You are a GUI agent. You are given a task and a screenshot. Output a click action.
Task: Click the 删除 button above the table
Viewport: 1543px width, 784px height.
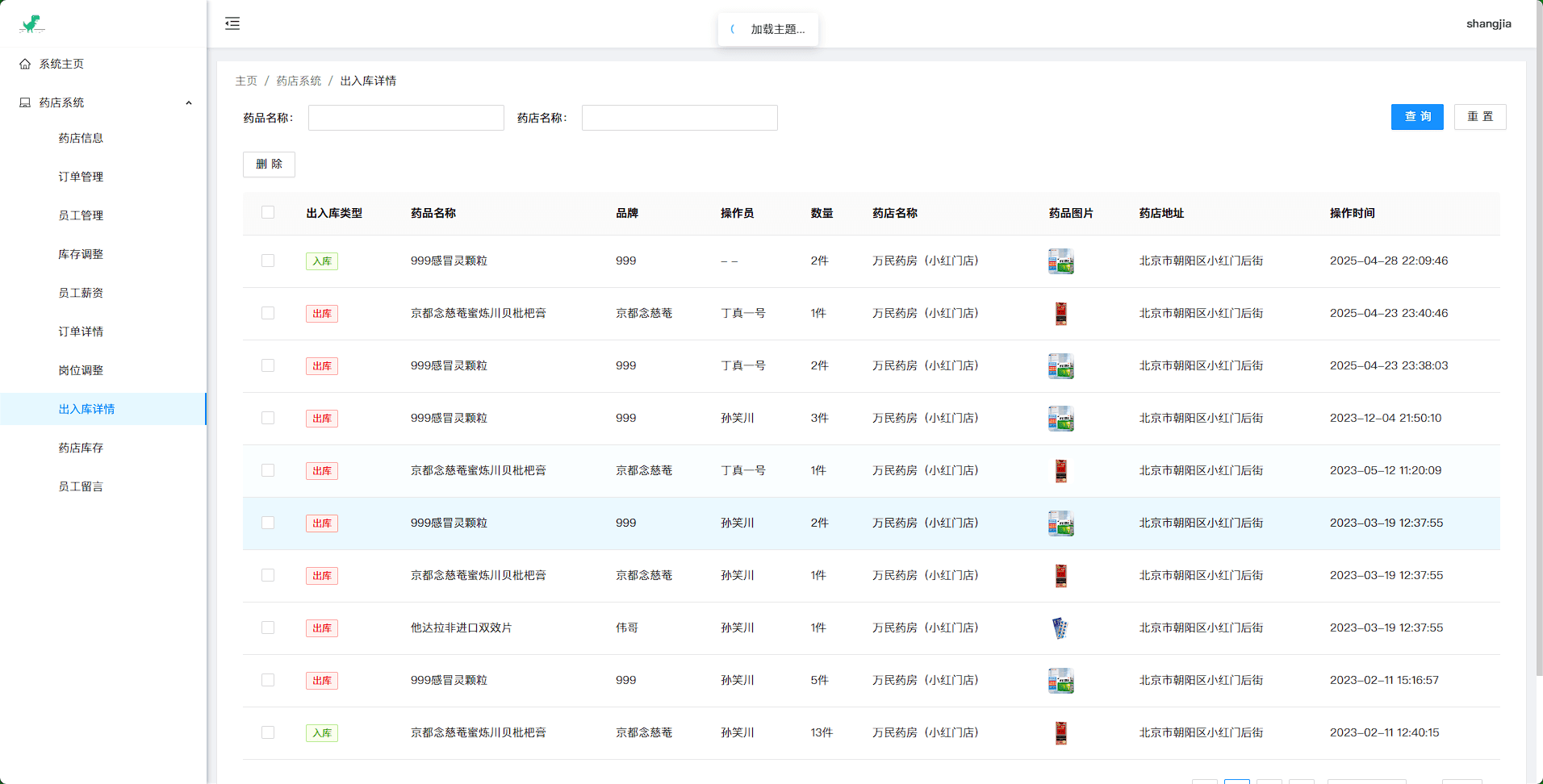tap(269, 165)
